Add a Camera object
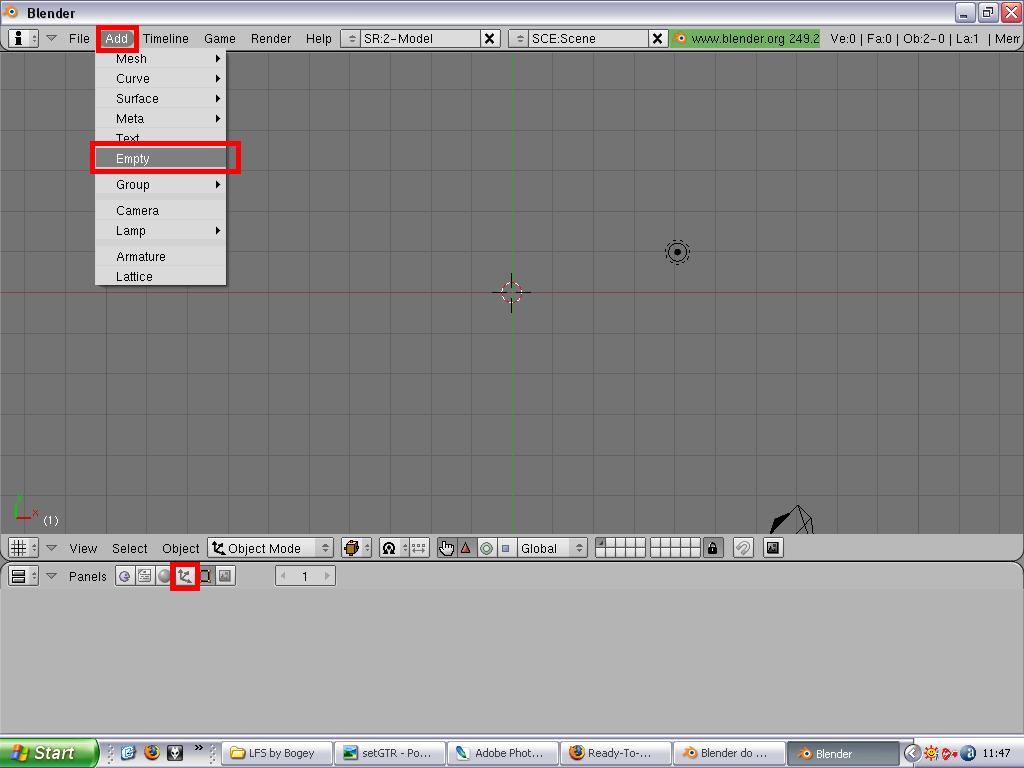 coord(161,210)
